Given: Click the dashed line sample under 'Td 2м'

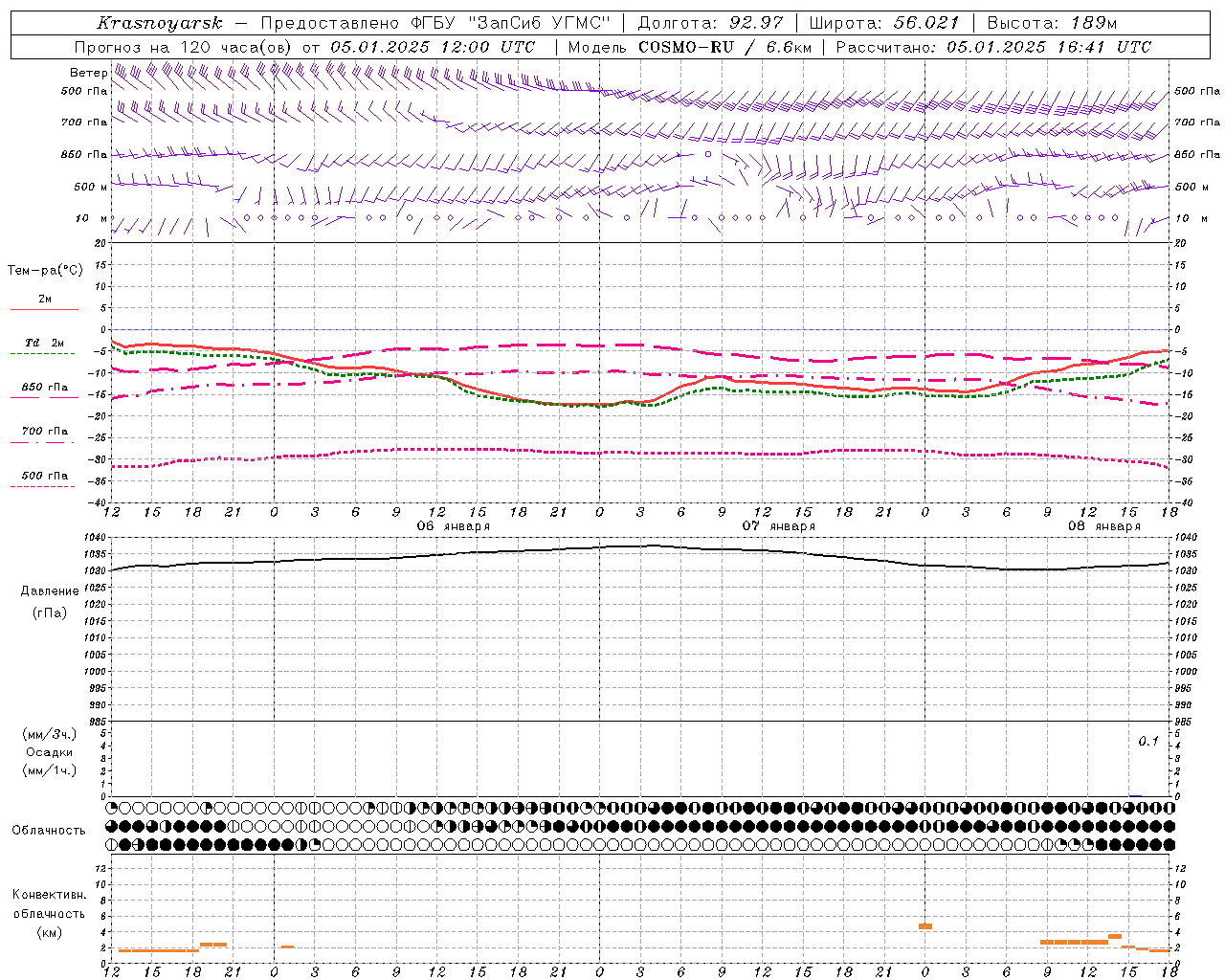Looking at the screenshot, I should [43, 353].
